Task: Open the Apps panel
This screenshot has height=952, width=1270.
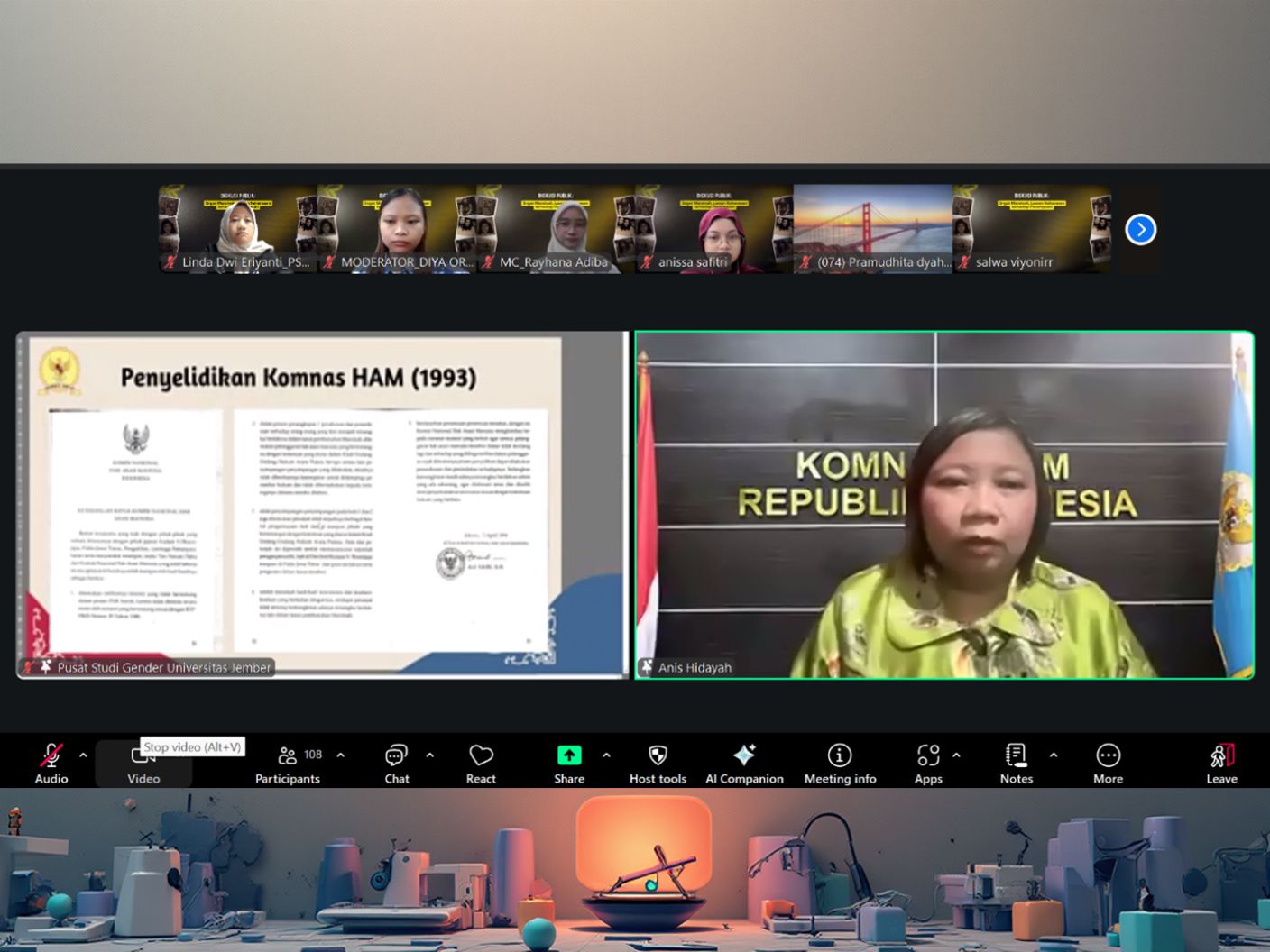Action: point(927,763)
